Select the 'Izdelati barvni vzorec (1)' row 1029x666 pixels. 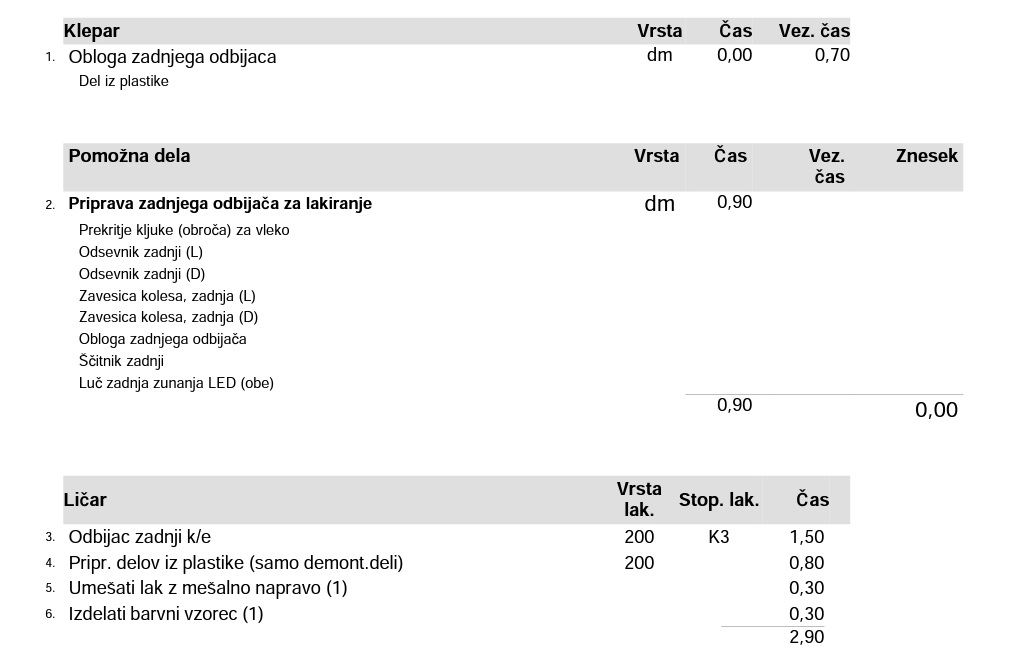(x=166, y=614)
